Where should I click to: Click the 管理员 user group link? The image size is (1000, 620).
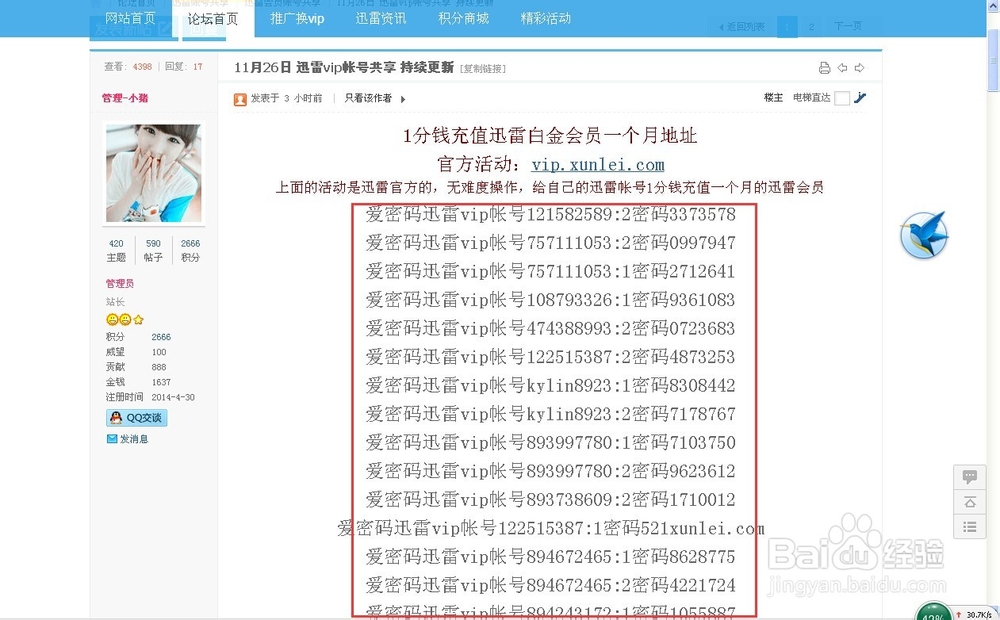(x=120, y=283)
